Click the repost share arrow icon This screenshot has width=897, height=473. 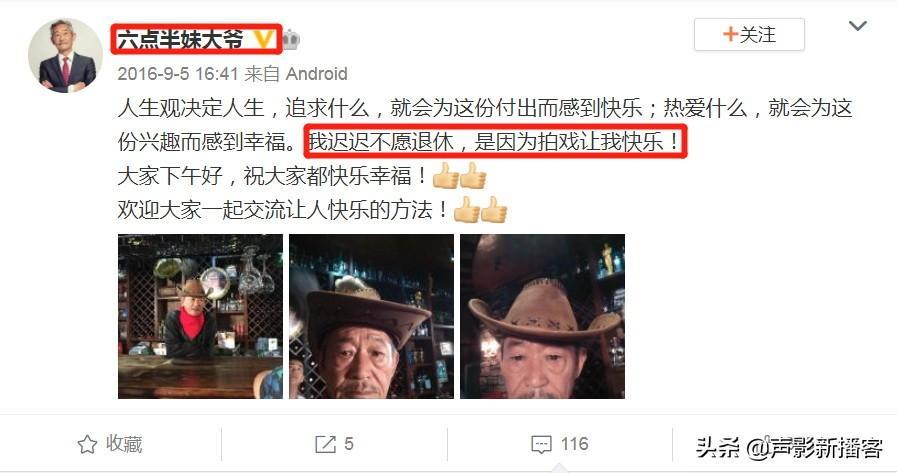(326, 444)
